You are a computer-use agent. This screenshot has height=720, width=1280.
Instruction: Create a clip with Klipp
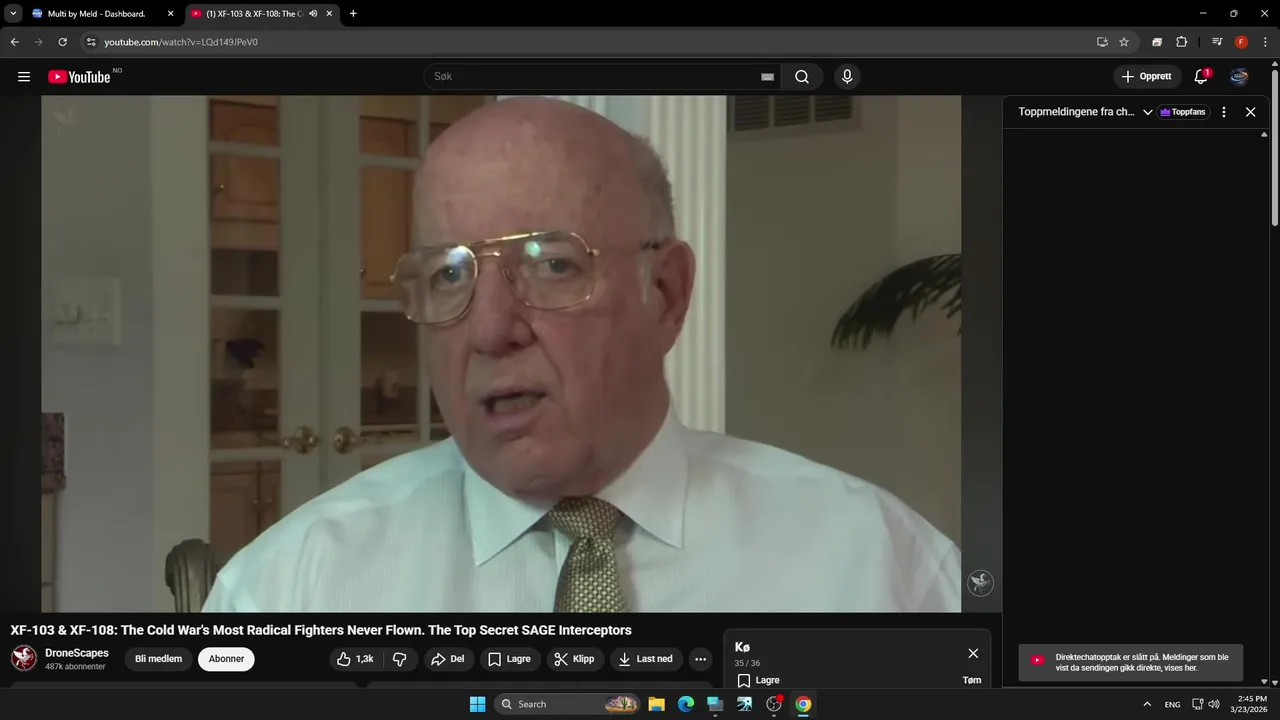(x=575, y=659)
